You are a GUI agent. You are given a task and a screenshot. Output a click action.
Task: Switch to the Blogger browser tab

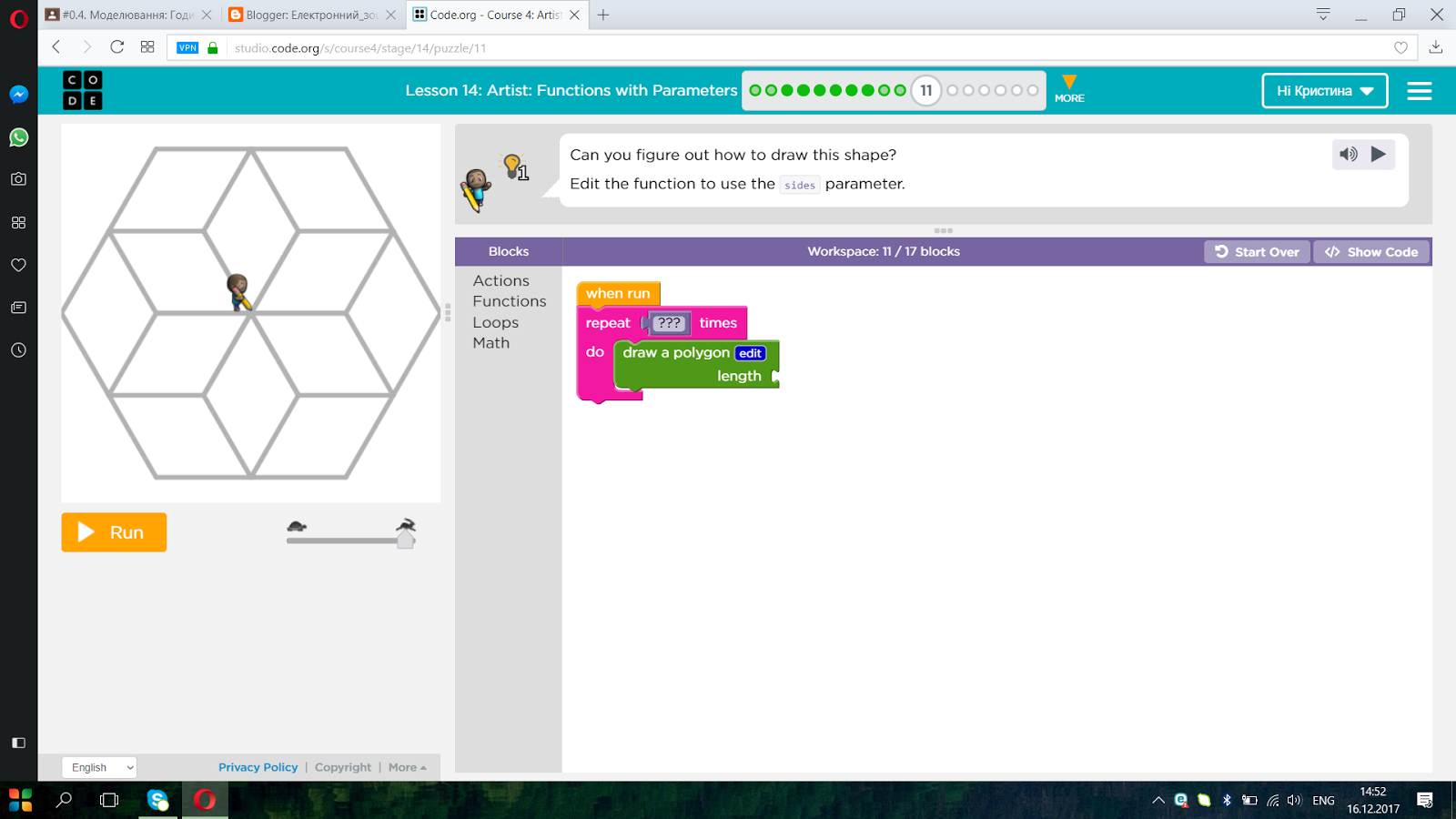click(x=312, y=15)
